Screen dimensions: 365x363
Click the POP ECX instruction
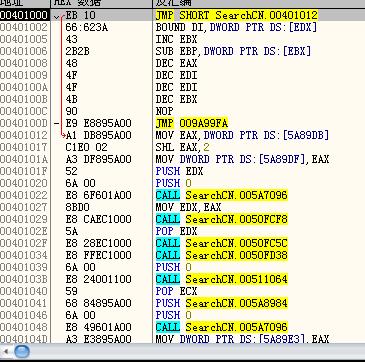point(176,291)
